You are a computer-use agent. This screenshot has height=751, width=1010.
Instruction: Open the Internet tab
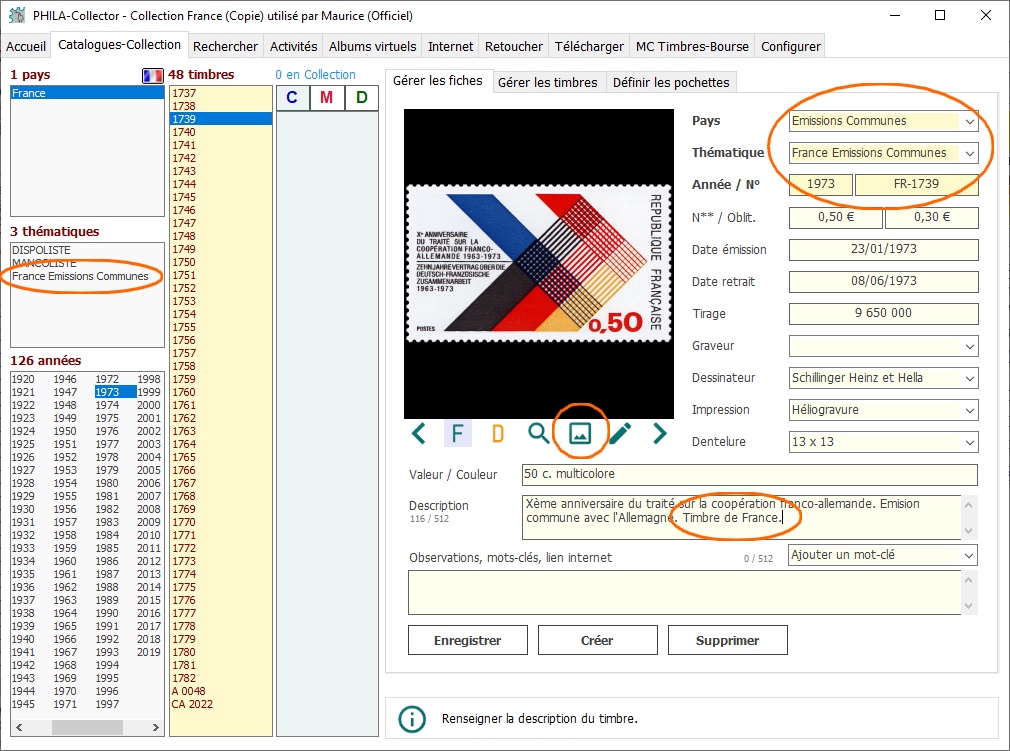click(x=451, y=46)
